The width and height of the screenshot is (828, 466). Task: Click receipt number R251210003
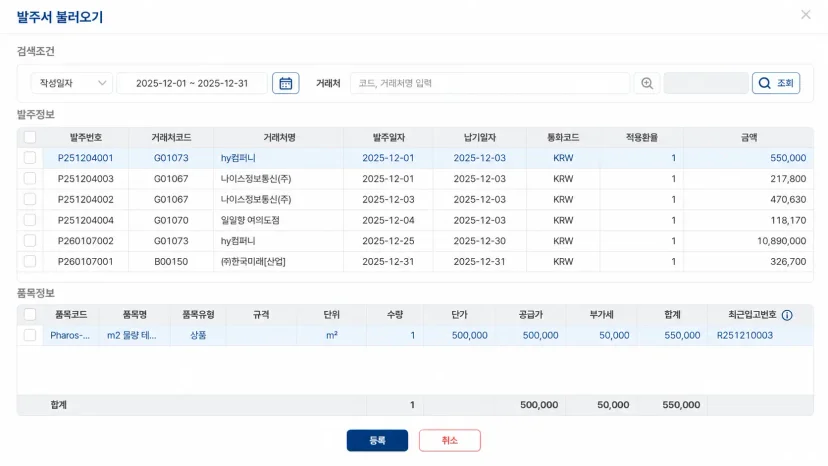pyautogui.click(x=745, y=335)
